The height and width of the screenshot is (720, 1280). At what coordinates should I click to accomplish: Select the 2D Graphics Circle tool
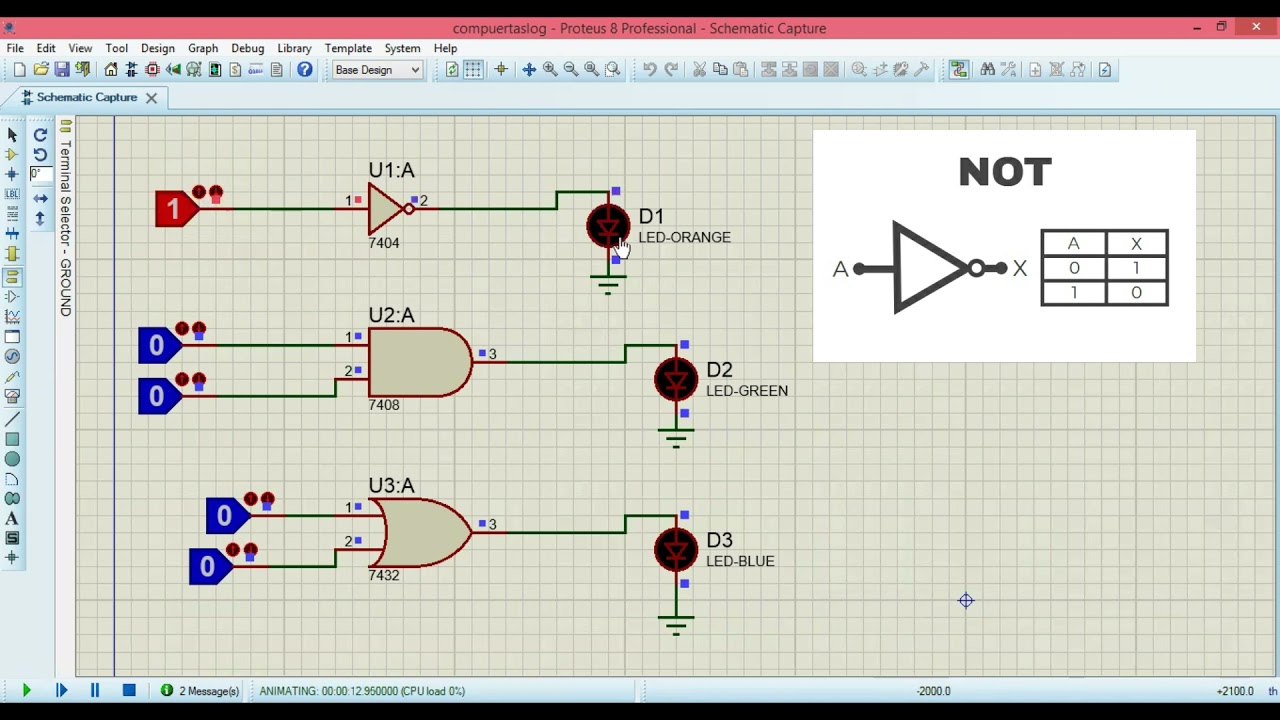[x=12, y=459]
